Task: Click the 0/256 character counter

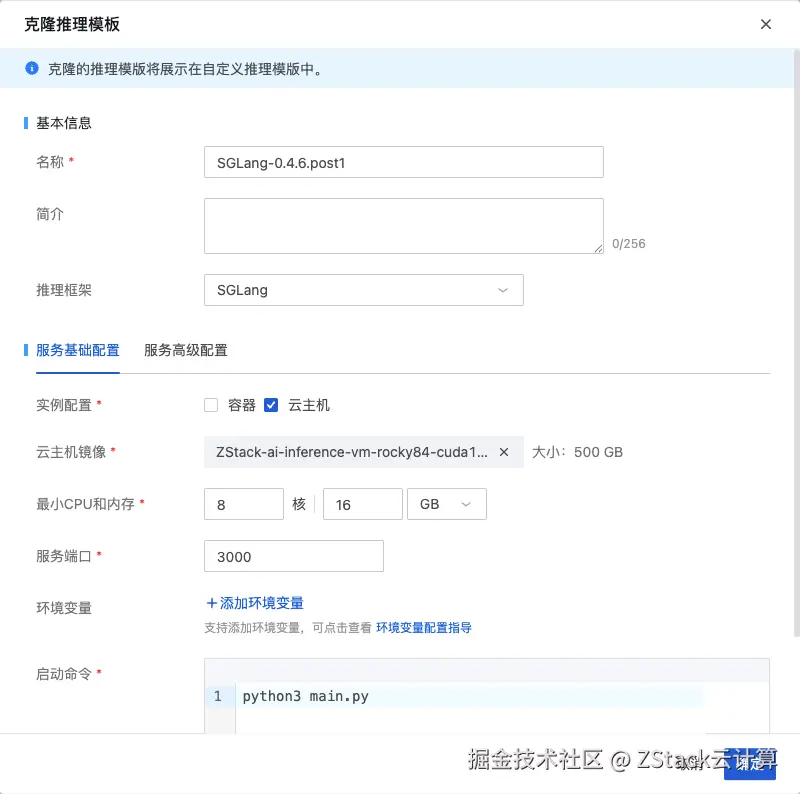Action: coord(629,244)
